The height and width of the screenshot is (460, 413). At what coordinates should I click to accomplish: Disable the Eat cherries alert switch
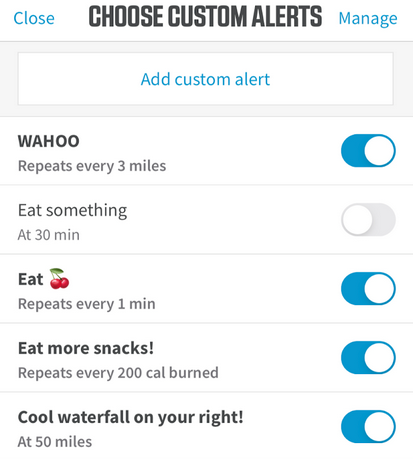(x=368, y=289)
